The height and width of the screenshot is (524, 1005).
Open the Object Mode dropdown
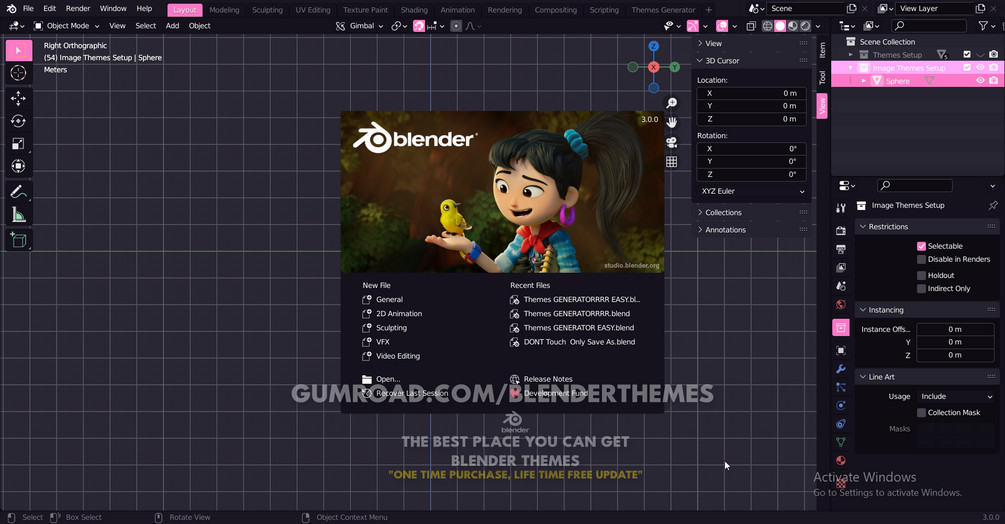pos(67,26)
